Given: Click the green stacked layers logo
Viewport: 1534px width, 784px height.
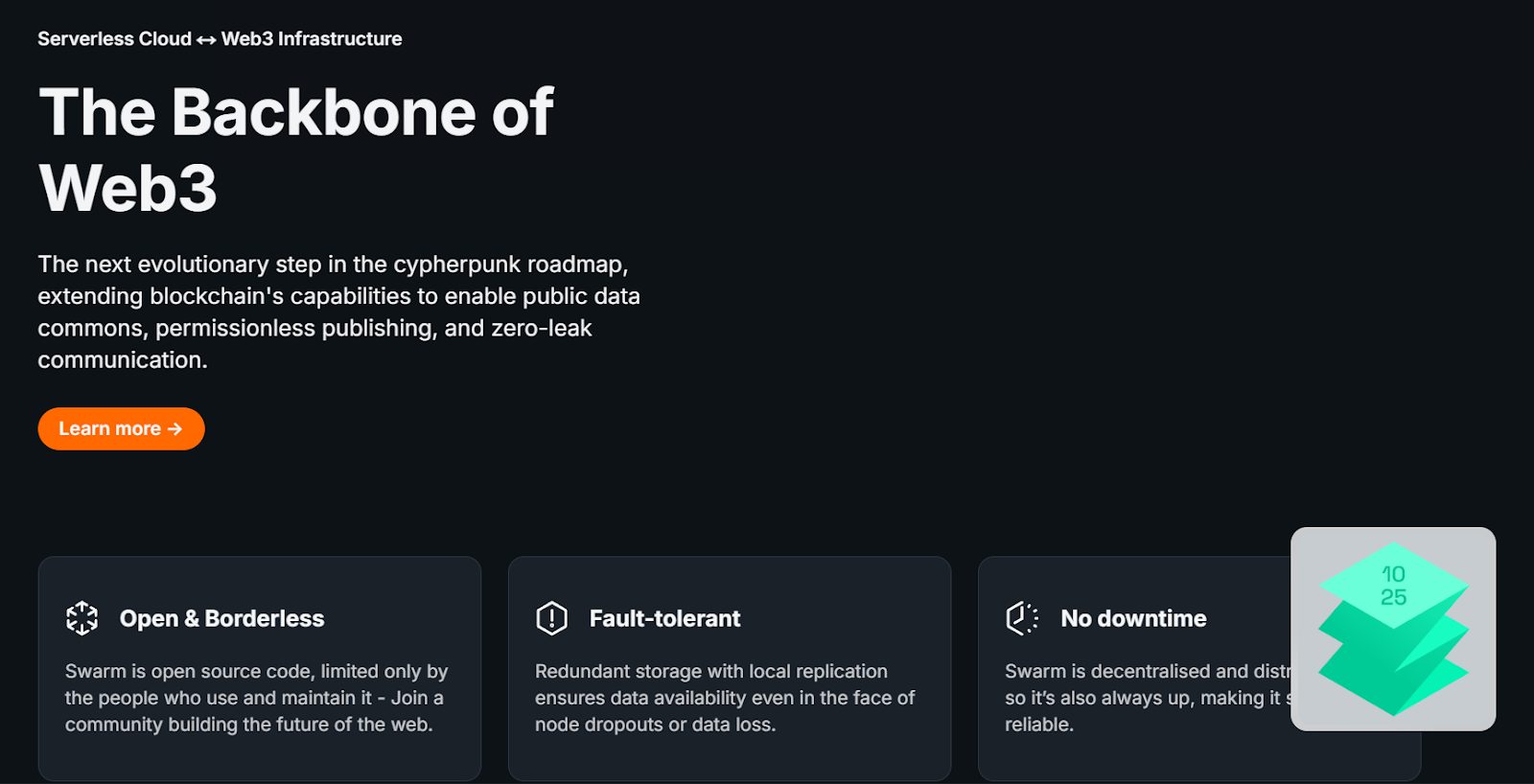Looking at the screenshot, I should (x=1393, y=661).
